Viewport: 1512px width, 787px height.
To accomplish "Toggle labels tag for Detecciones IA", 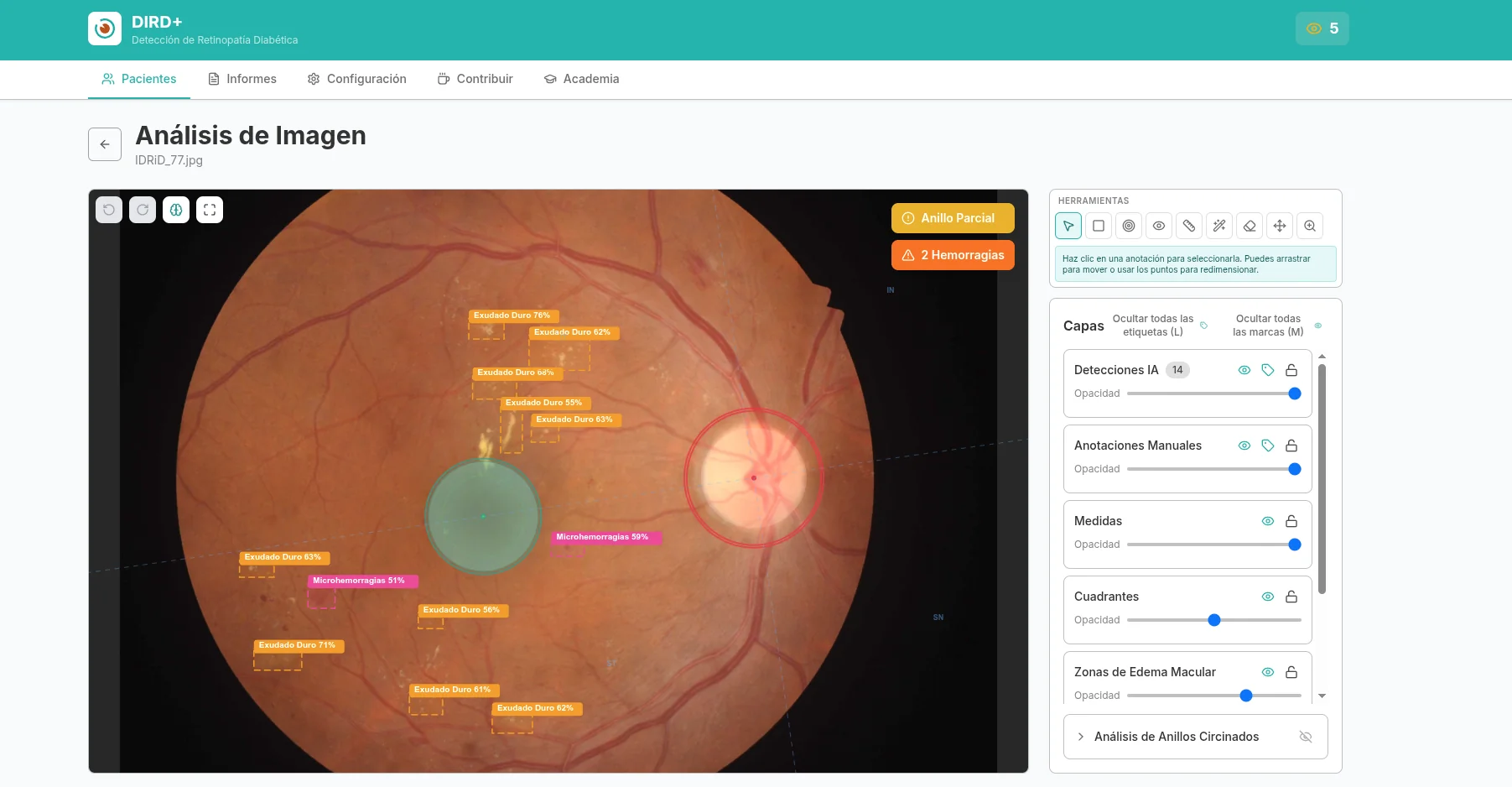I will (x=1268, y=370).
